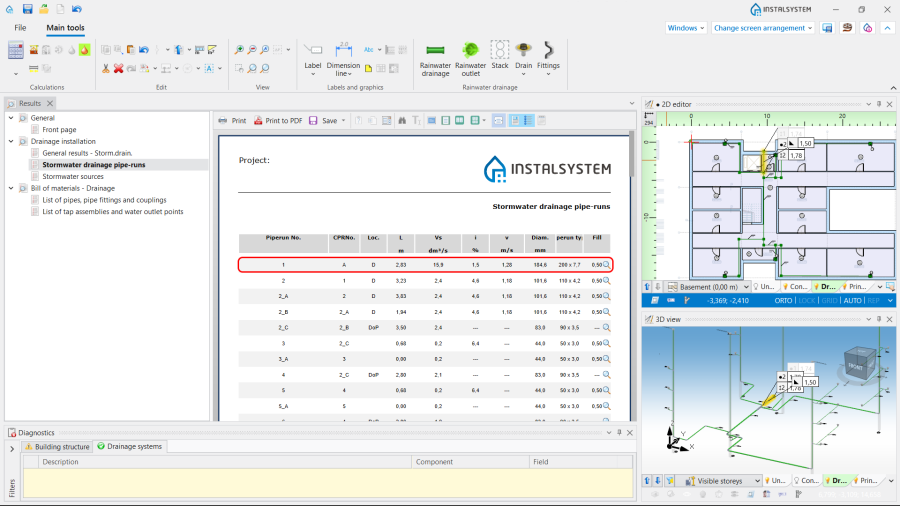Open the Save dropdown arrow

pyautogui.click(x=344, y=120)
